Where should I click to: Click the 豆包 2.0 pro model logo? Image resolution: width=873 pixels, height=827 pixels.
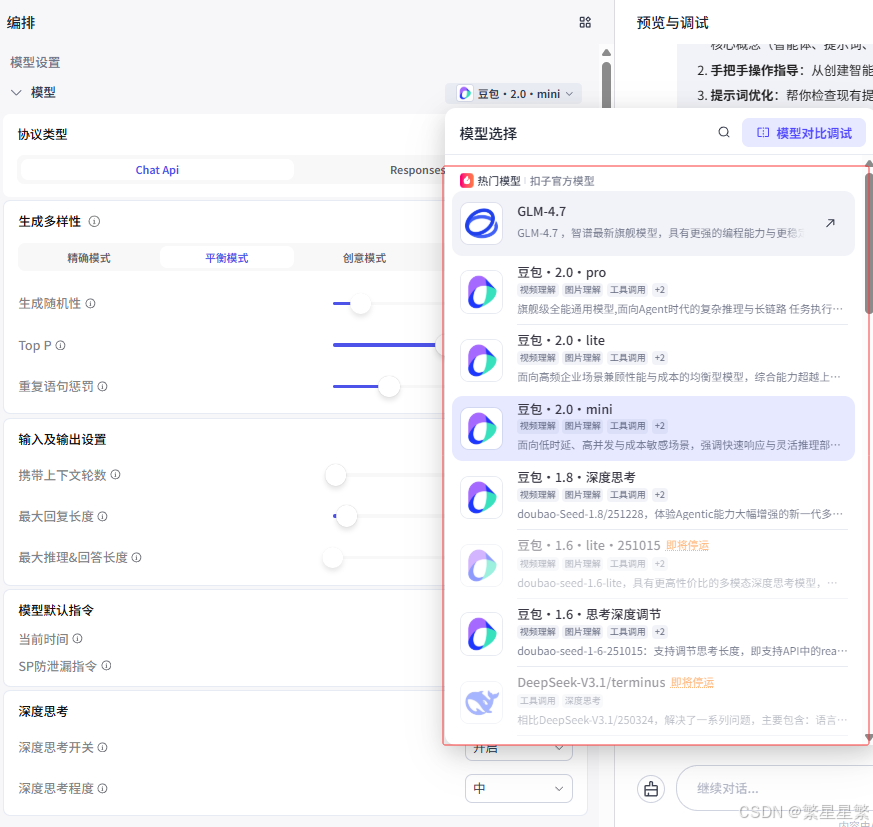(x=482, y=292)
